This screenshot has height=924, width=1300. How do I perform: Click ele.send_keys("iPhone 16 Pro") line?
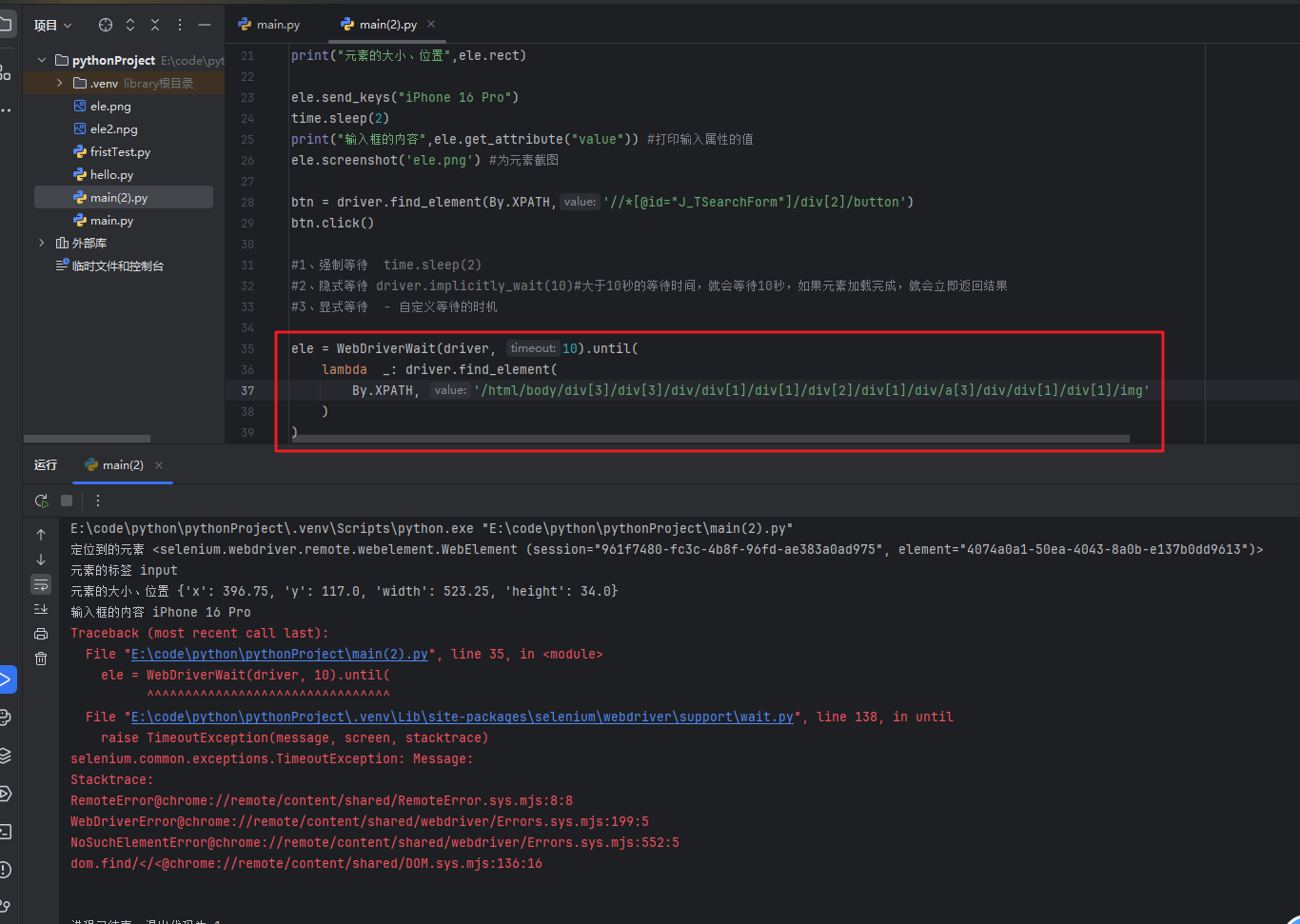[x=405, y=97]
